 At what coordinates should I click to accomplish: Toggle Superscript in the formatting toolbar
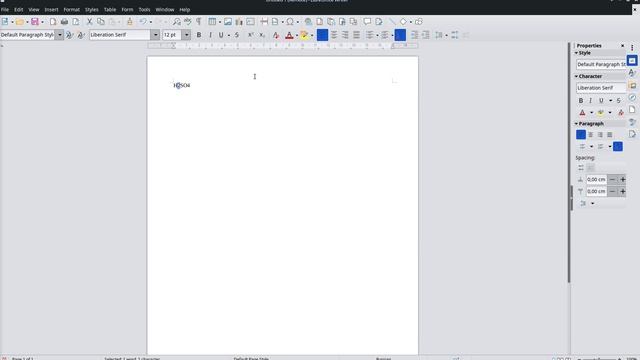point(251,35)
